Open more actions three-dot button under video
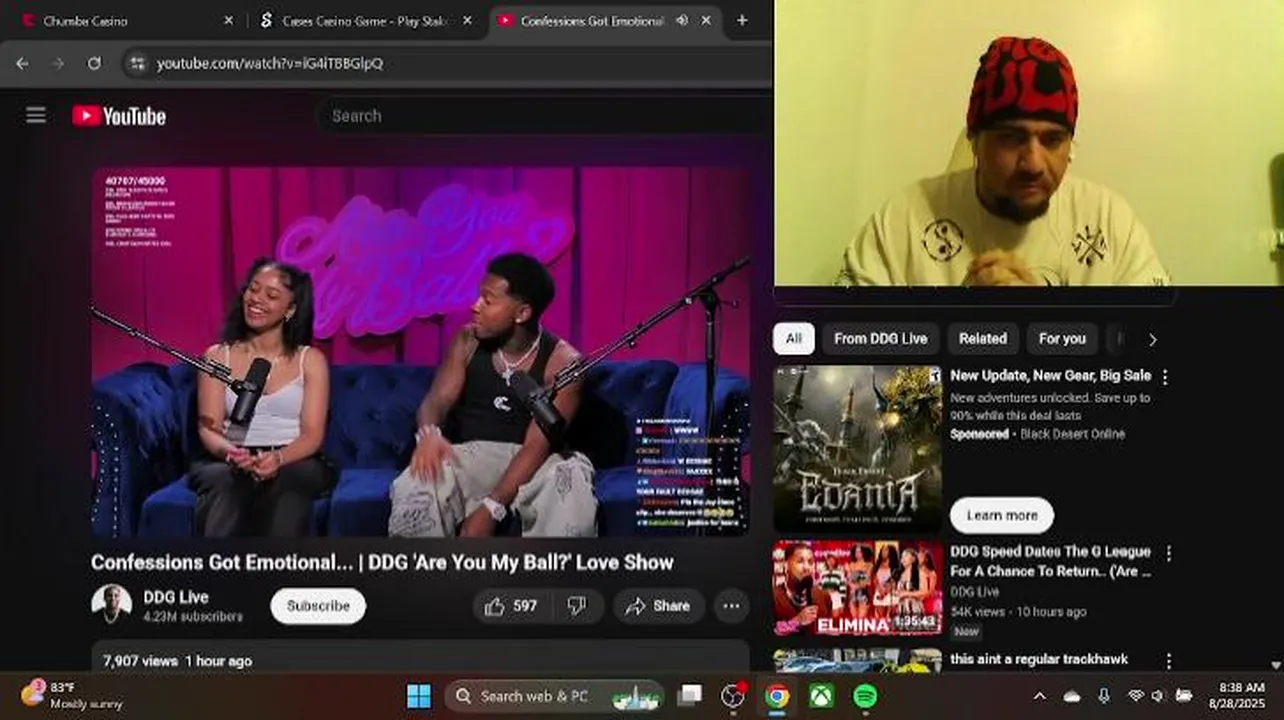Image resolution: width=1284 pixels, height=720 pixels. [731, 606]
